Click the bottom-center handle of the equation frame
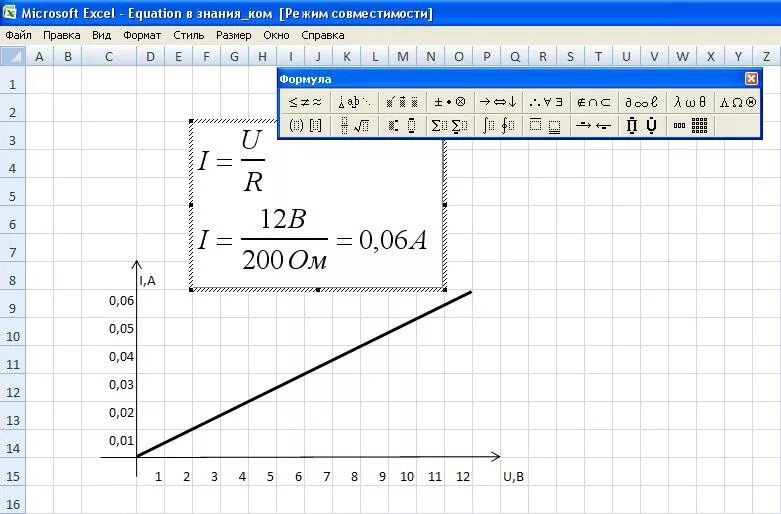The height and width of the screenshot is (514, 781). pyautogui.click(x=318, y=289)
